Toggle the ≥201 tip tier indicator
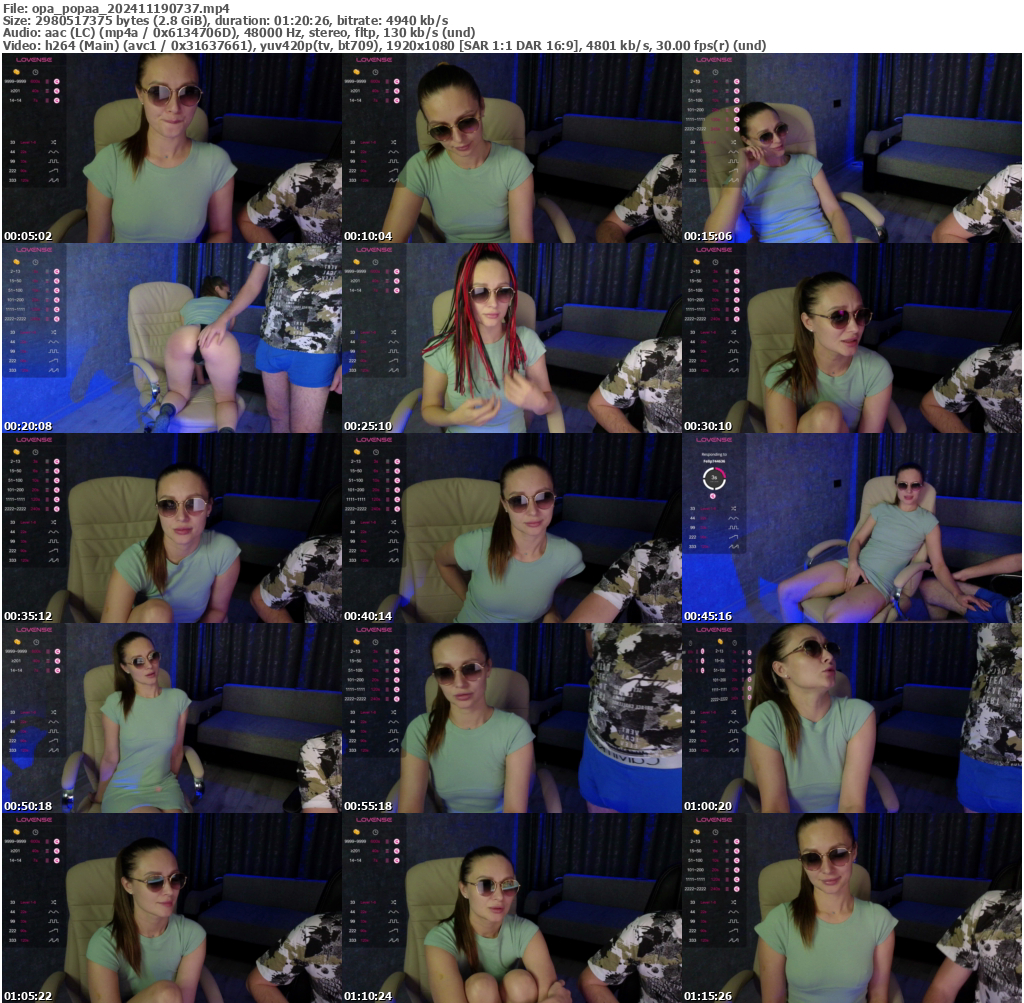The height and width of the screenshot is (1003, 1024). (57, 91)
